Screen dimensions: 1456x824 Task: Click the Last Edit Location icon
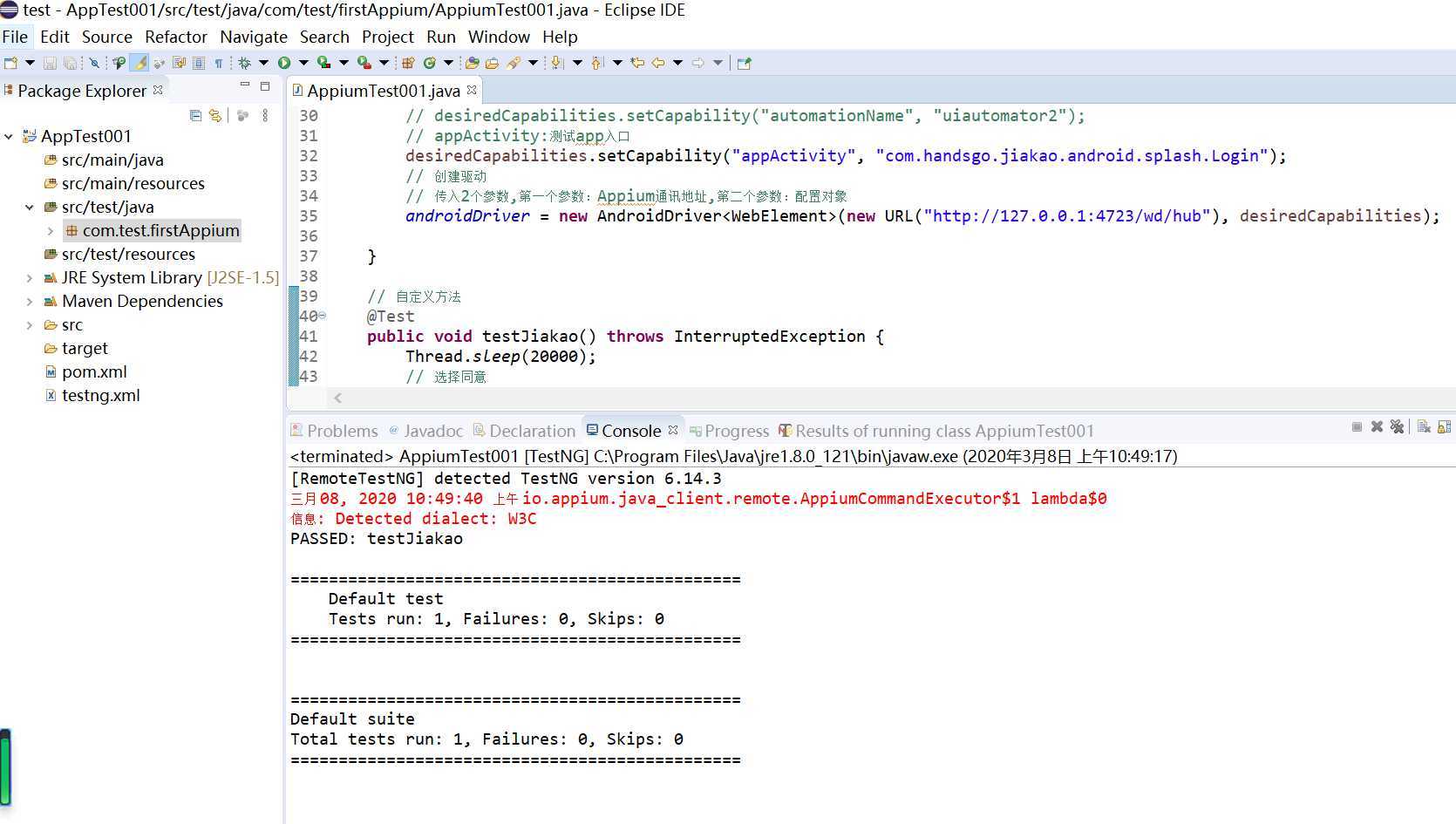point(637,63)
